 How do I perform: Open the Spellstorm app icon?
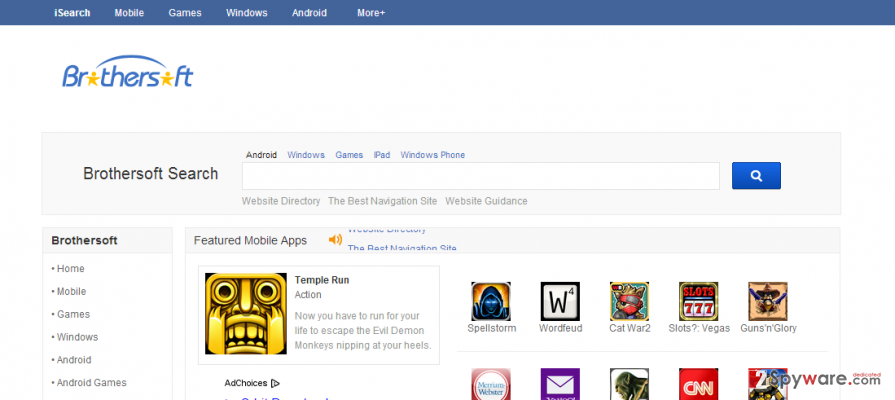tap(491, 301)
